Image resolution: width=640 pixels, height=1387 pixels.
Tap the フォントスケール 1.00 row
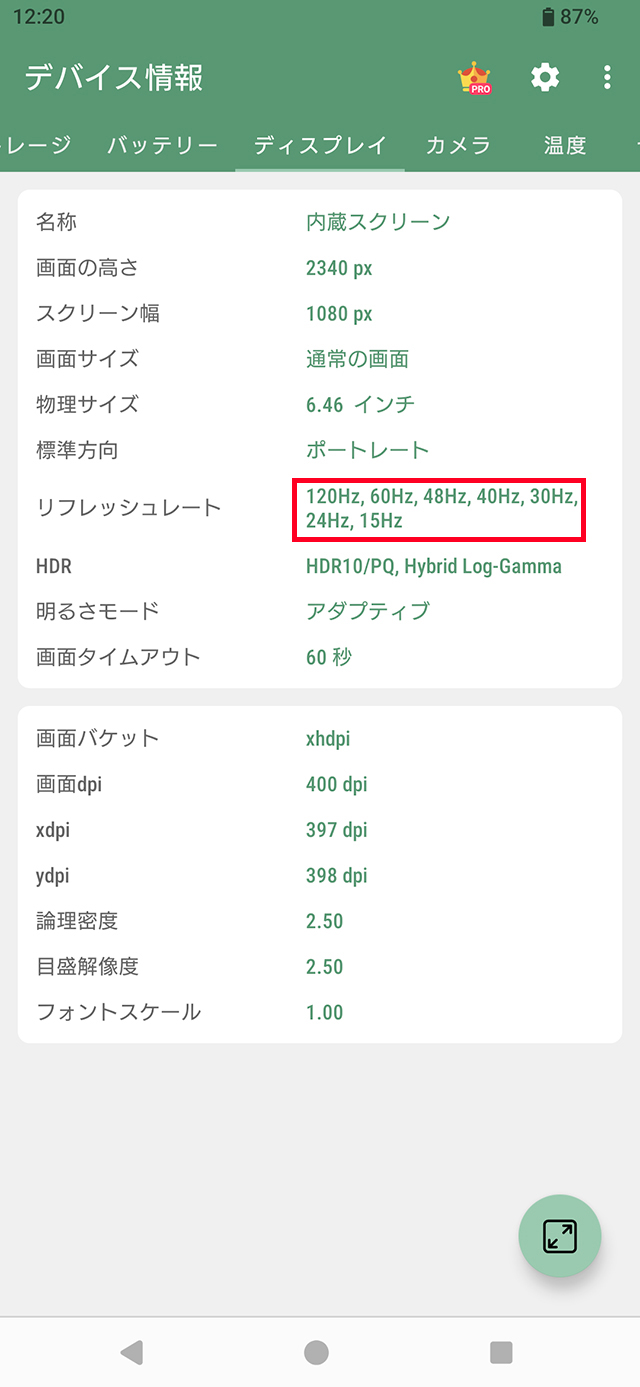[320, 1012]
